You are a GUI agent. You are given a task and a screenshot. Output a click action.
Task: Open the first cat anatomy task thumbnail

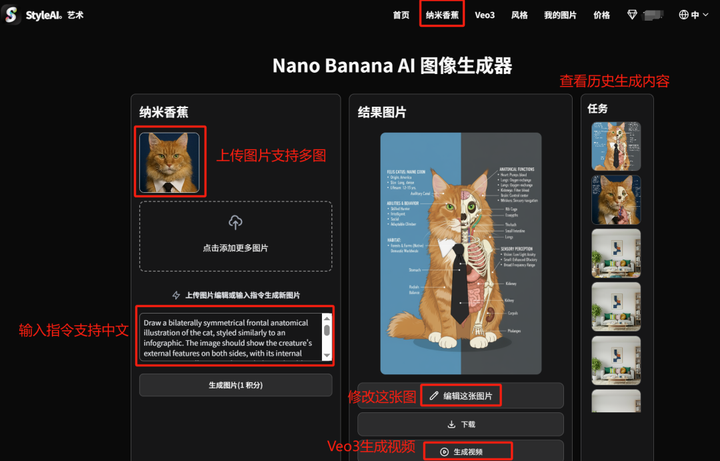616,146
